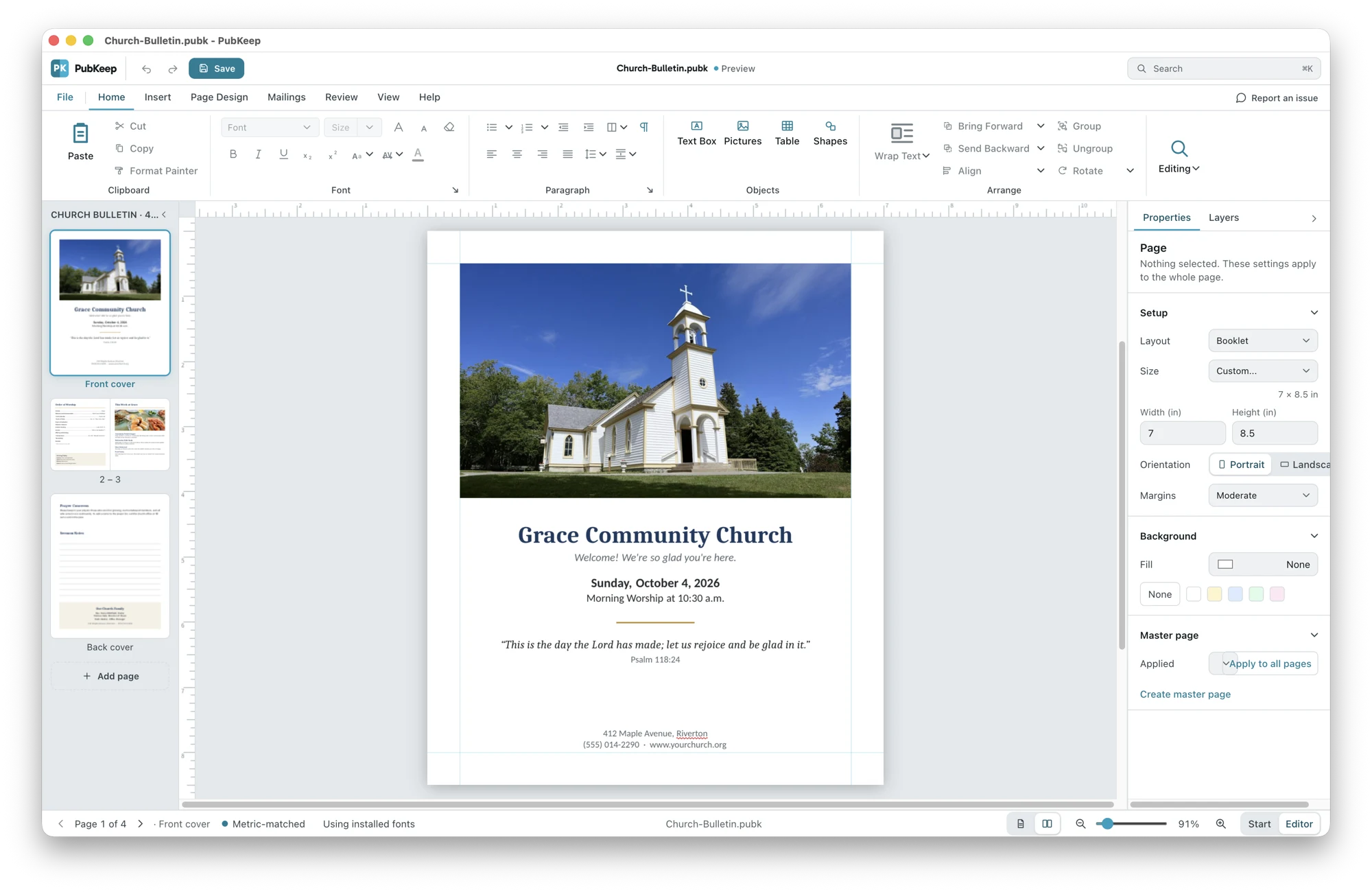Open the Font name combo box
This screenshot has height=892, width=1372.
270,128
